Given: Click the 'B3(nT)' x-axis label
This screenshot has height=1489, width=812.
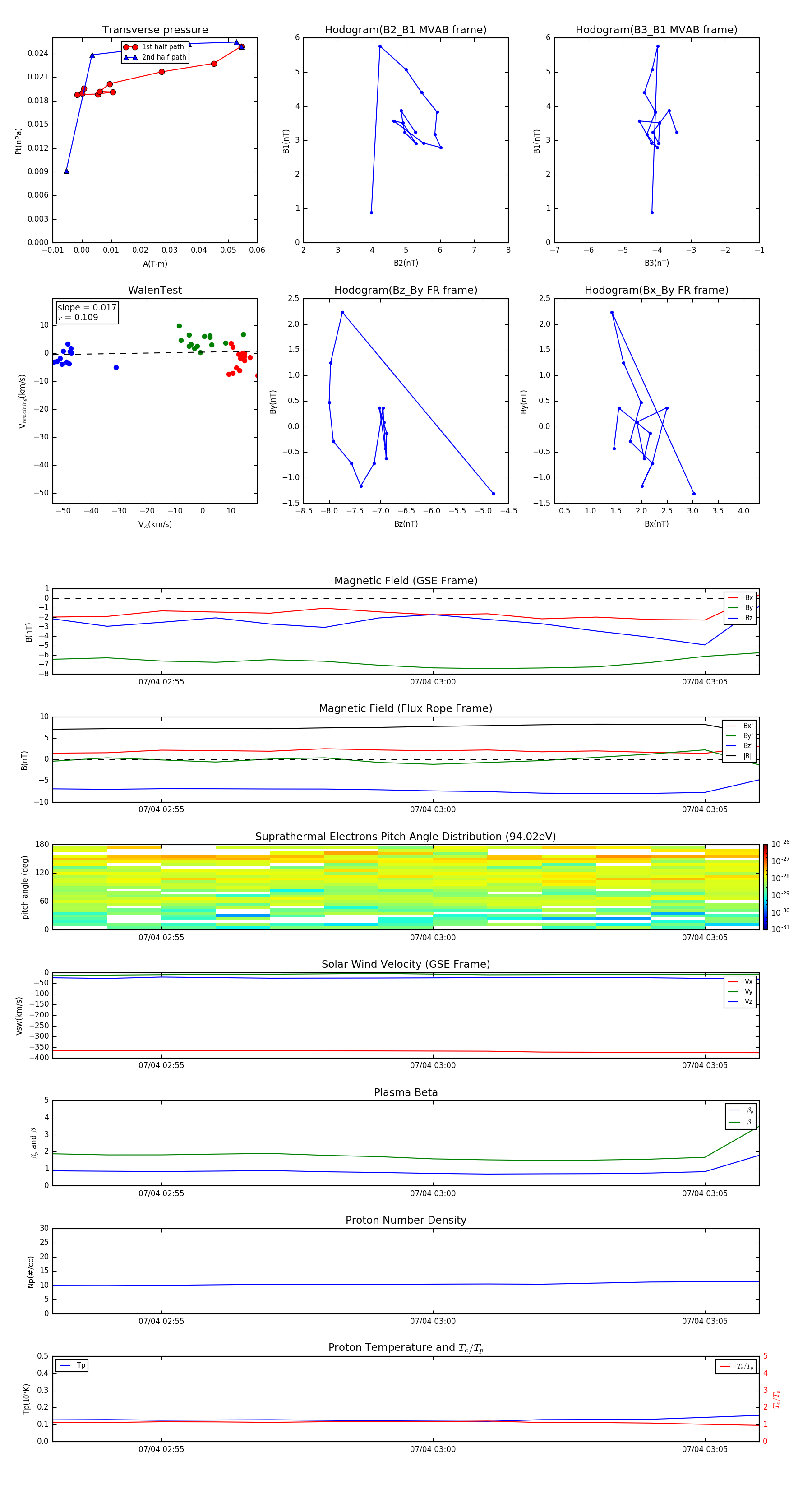Looking at the screenshot, I should click(x=656, y=263).
